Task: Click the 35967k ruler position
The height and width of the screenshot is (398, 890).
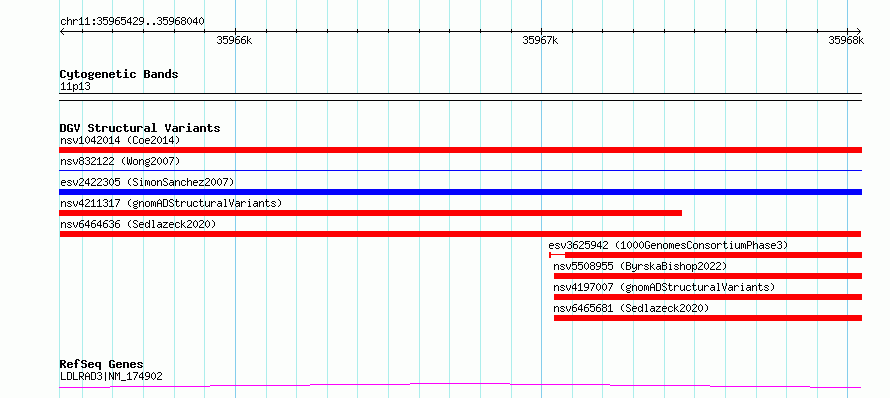Action: 540,40
